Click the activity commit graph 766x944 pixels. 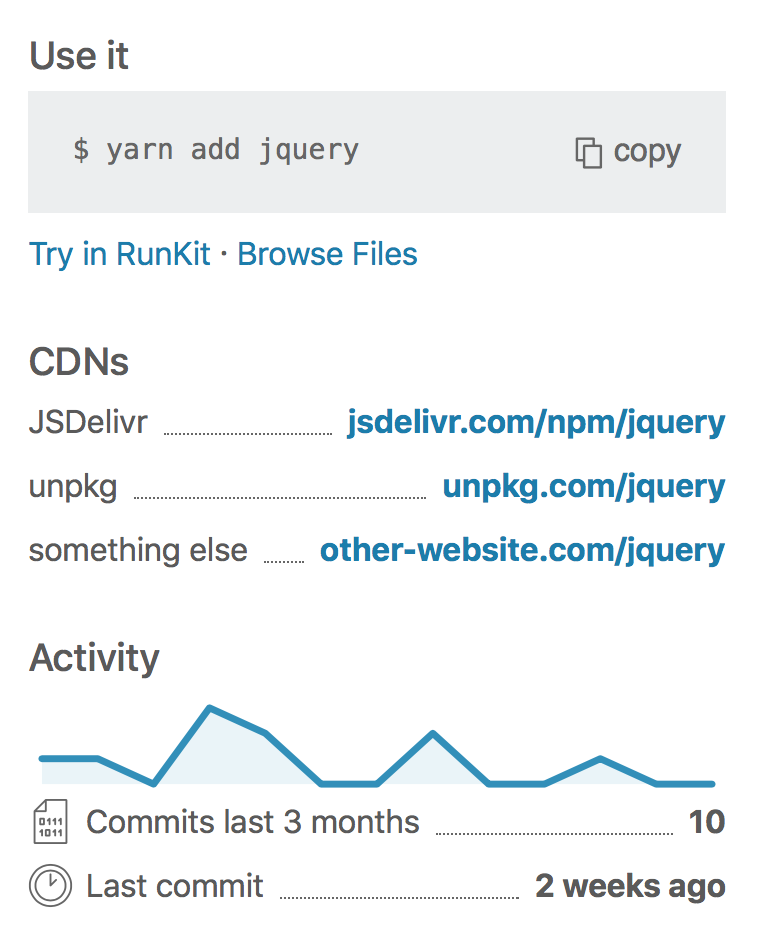(380, 745)
